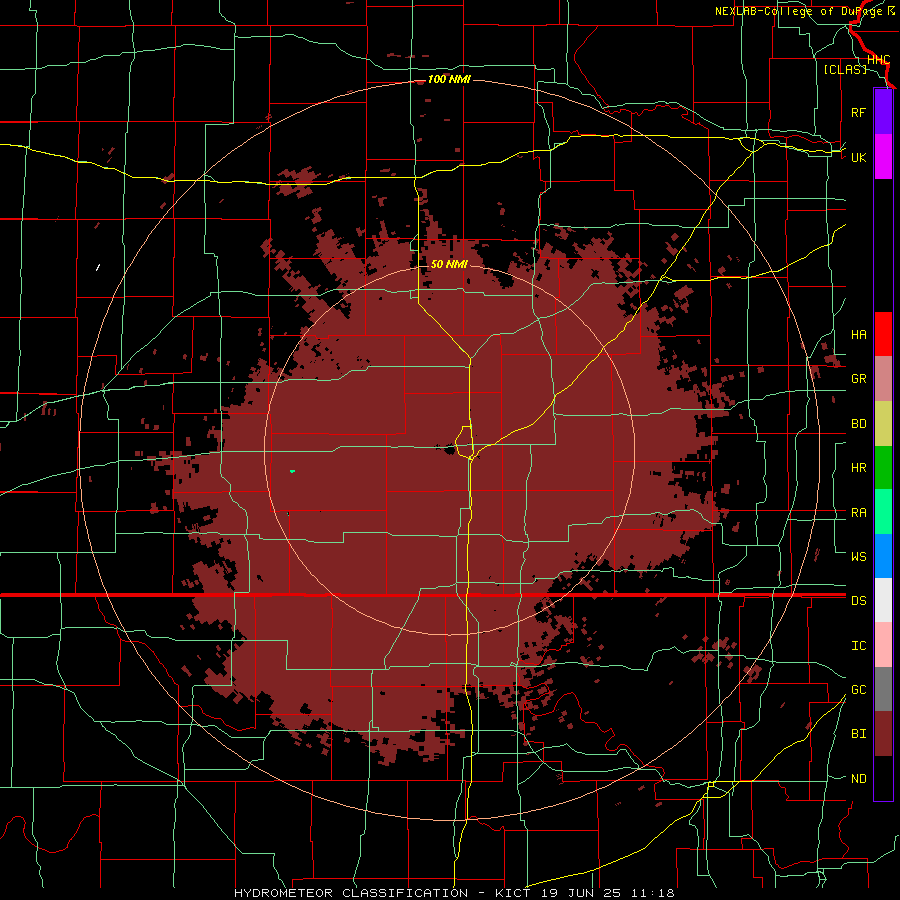The image size is (900, 900).
Task: Click the IC light pink legend swatch
Action: pos(883,645)
